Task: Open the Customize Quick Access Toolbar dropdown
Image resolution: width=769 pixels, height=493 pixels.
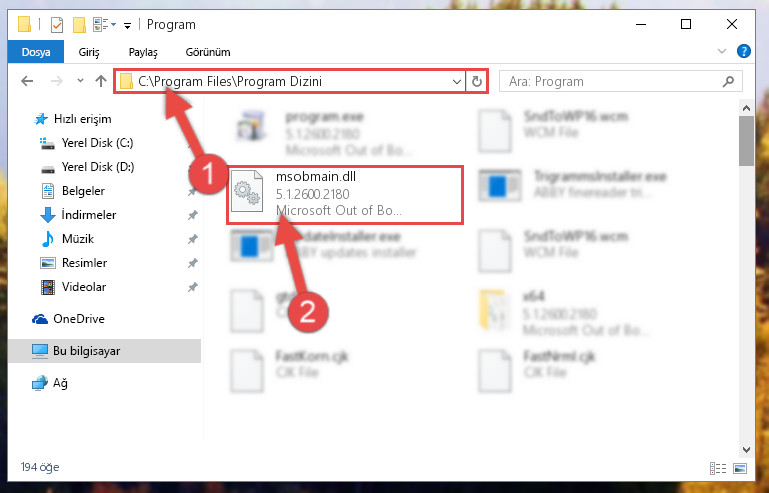Action: point(128,25)
